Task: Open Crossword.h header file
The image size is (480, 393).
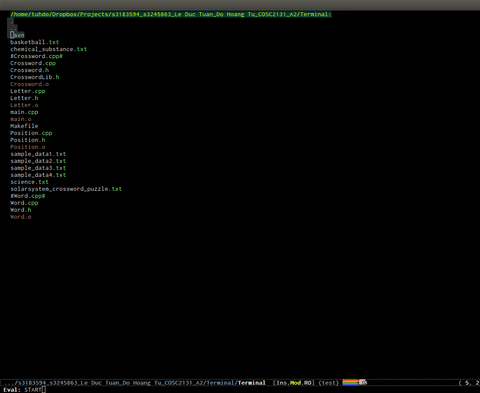Action: pos(29,70)
